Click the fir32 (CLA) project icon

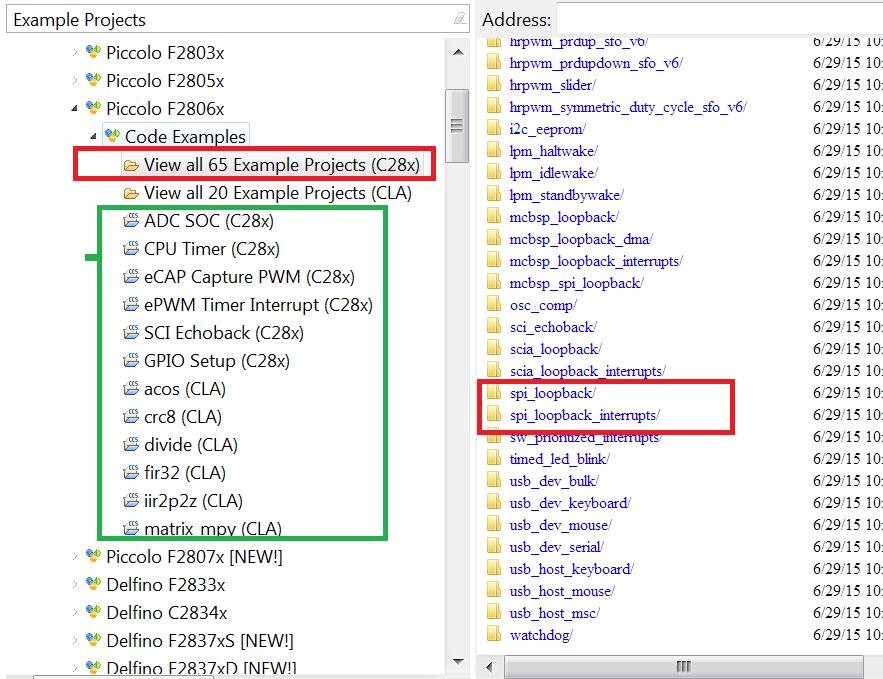coord(131,472)
